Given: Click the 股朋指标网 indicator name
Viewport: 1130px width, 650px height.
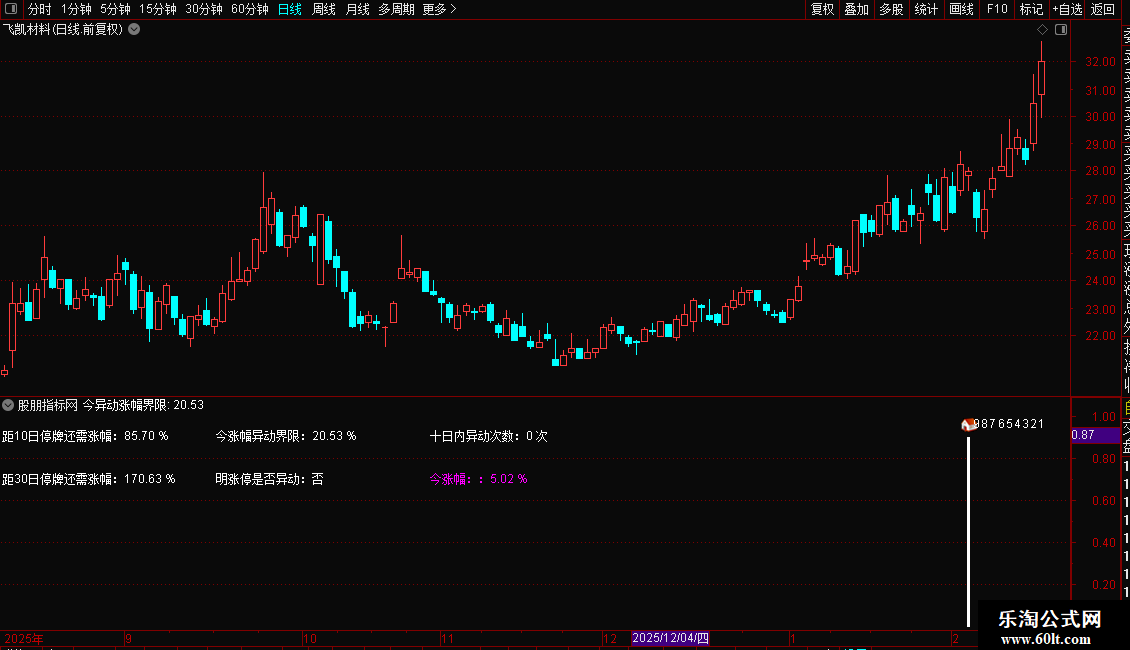Looking at the screenshot, I should (x=48, y=405).
